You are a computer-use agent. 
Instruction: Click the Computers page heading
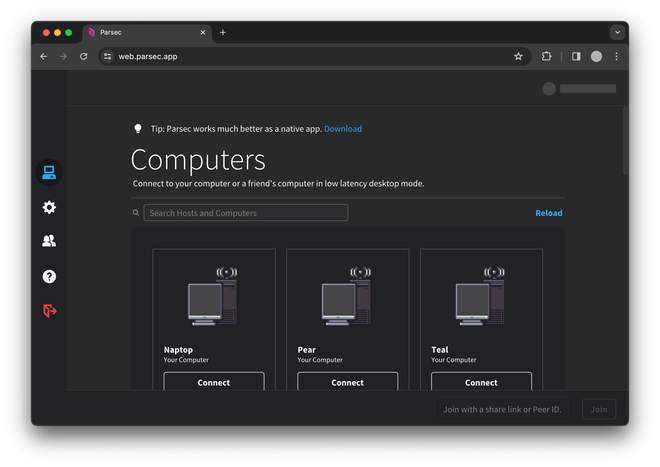click(198, 160)
